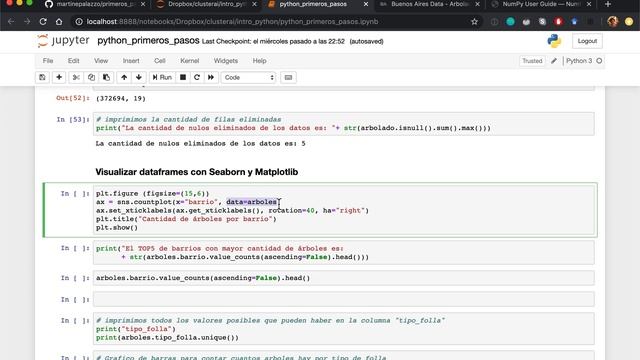
Task: Rename notebook via python_primeros_pasos title
Action: 148,41
